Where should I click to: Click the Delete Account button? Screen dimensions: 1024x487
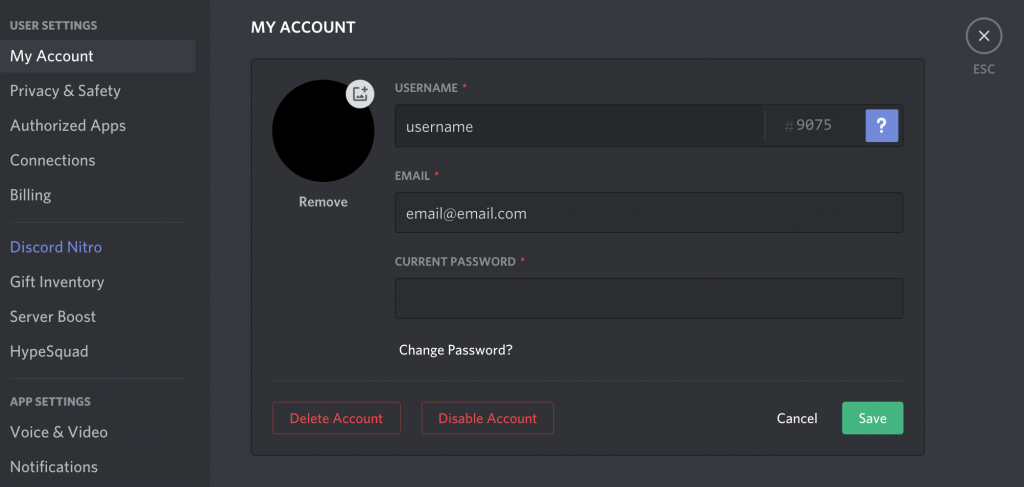click(x=336, y=418)
